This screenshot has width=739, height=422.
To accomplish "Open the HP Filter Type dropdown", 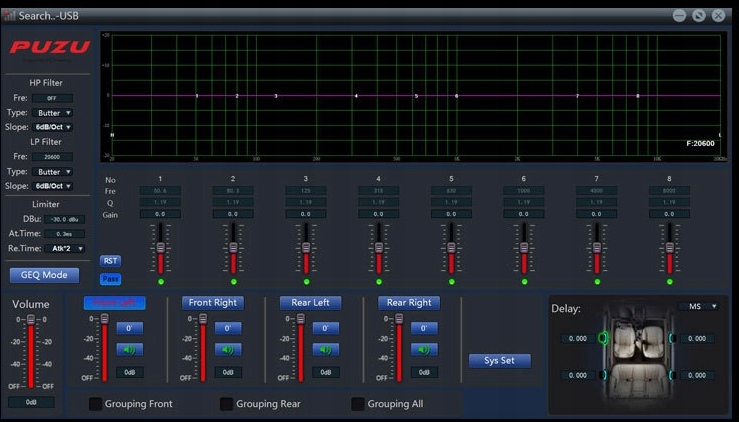I will click(54, 113).
